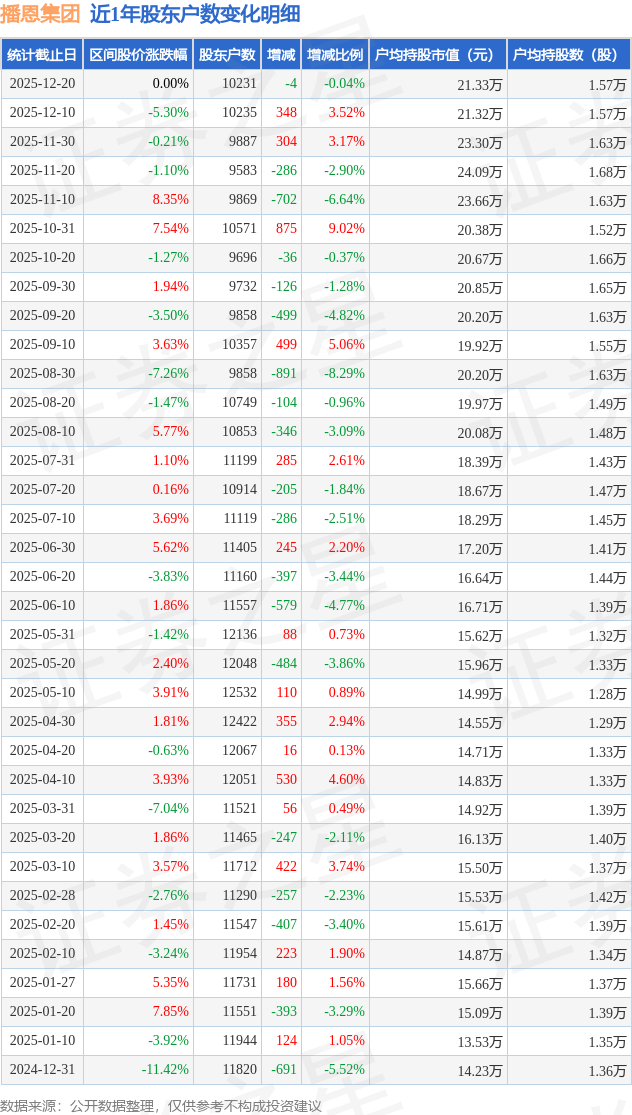
Task: Click the 播恩集团 title text
Action: (41, 15)
